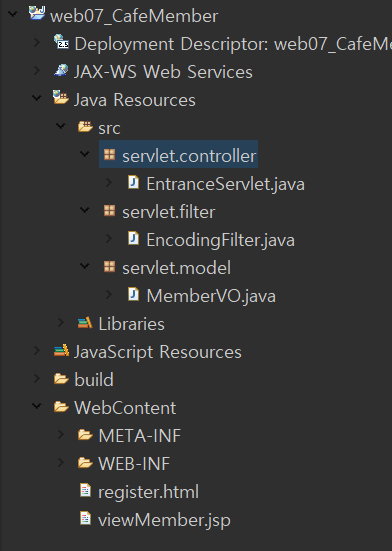Expand the Libraries node

tap(61, 323)
